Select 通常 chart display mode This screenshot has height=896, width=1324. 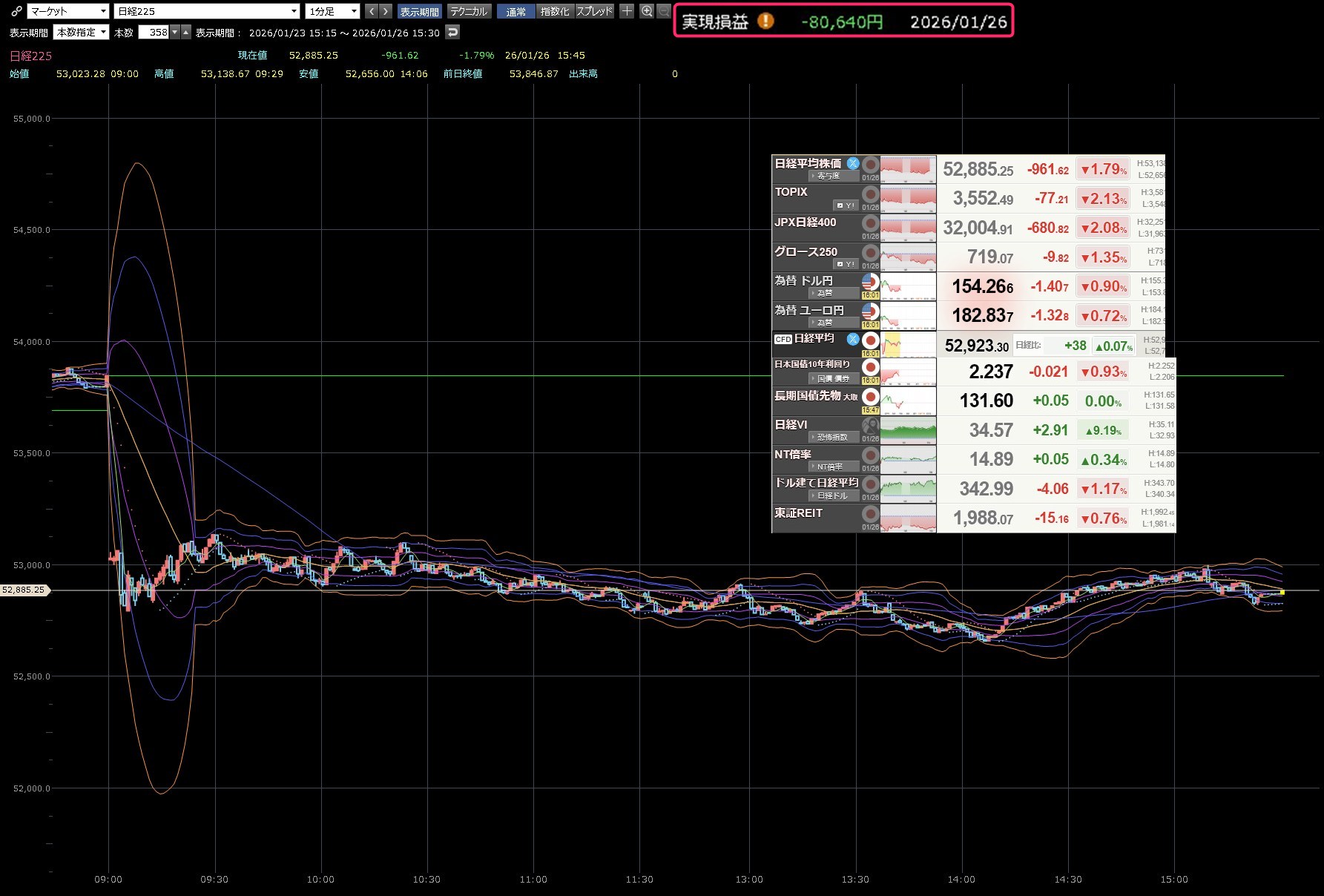pos(516,11)
